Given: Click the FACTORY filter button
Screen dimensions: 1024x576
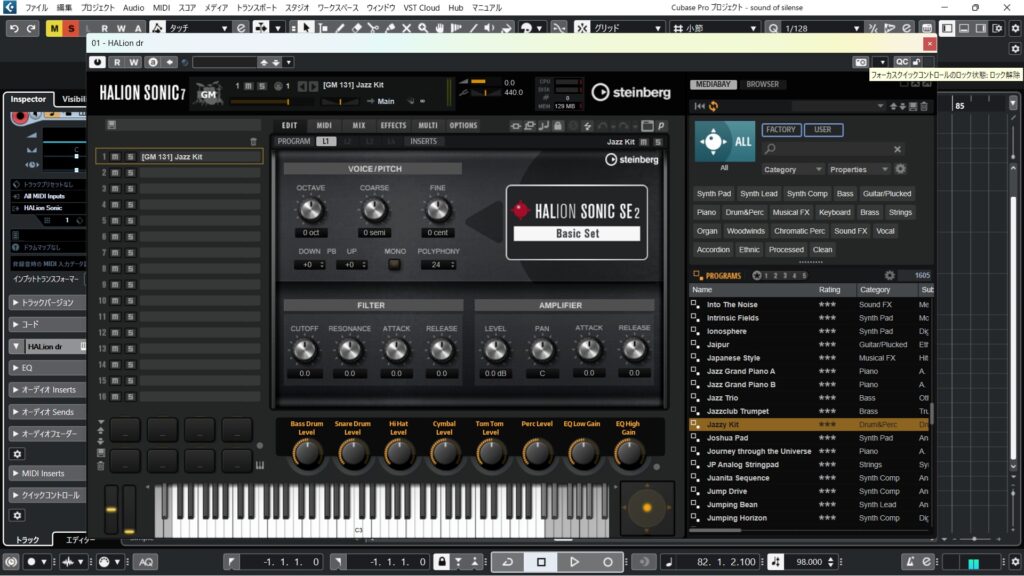Looking at the screenshot, I should (x=781, y=130).
